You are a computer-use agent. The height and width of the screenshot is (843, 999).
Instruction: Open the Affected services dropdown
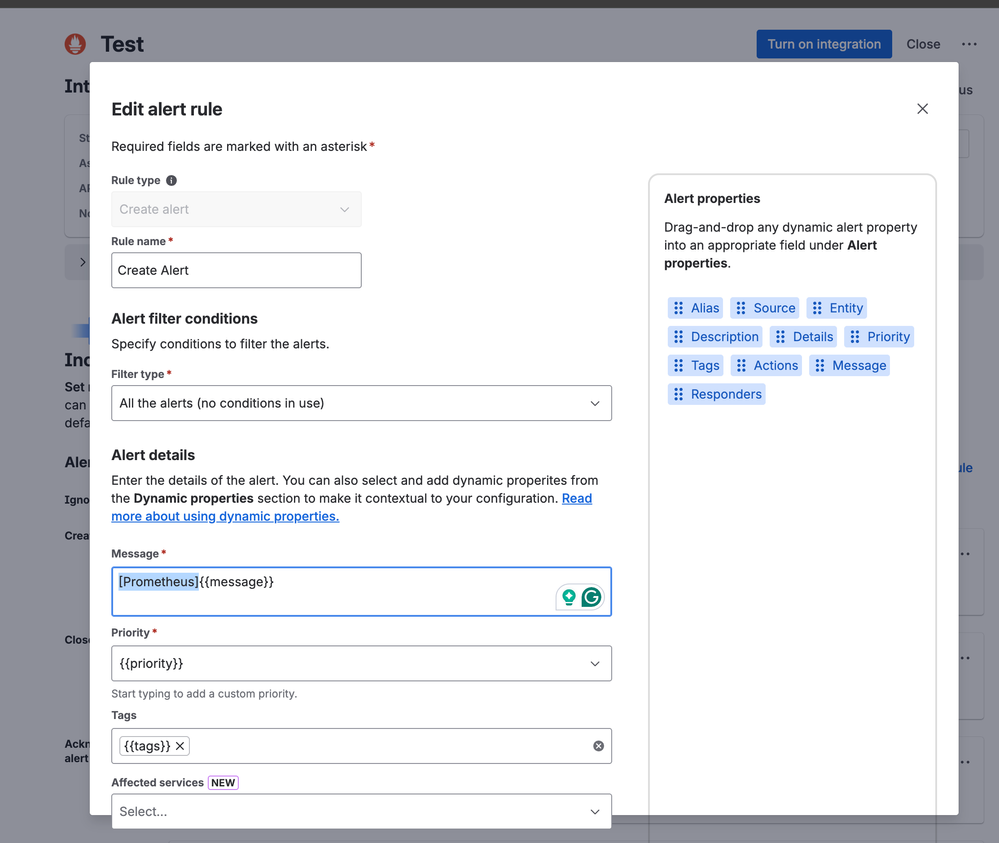point(361,811)
